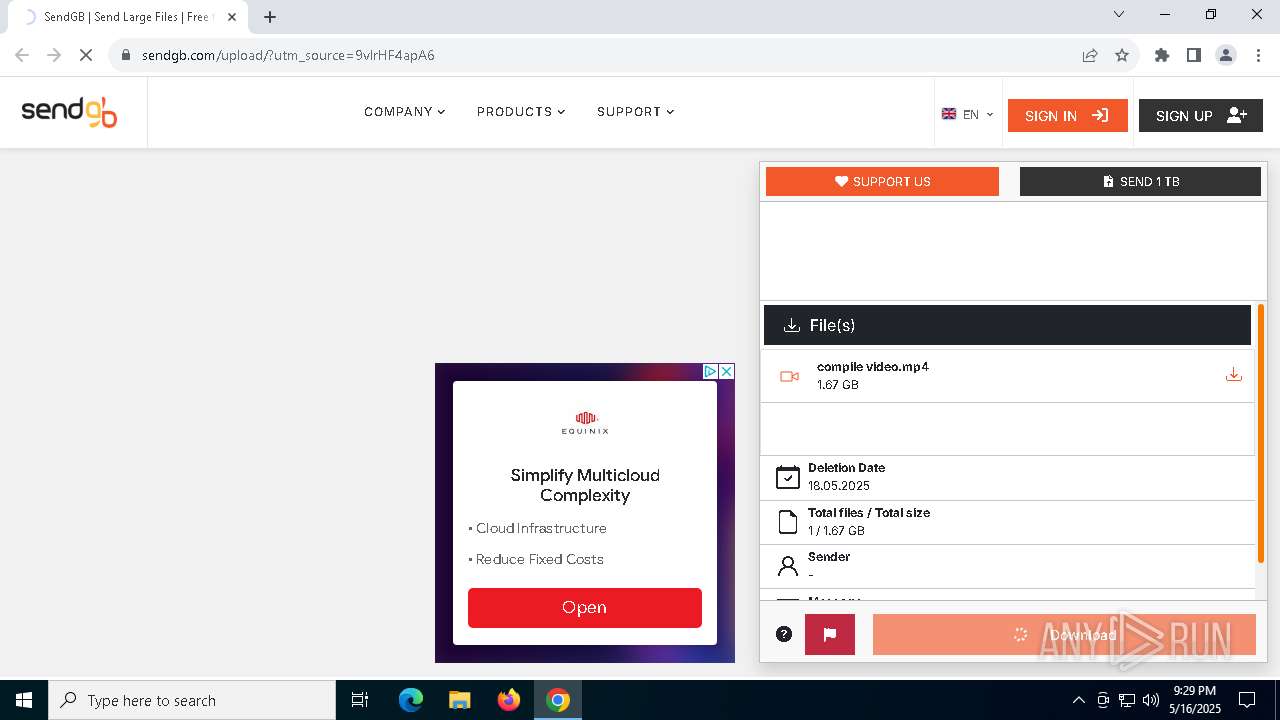
Task: Open Task View on the taskbar
Action: (360, 700)
